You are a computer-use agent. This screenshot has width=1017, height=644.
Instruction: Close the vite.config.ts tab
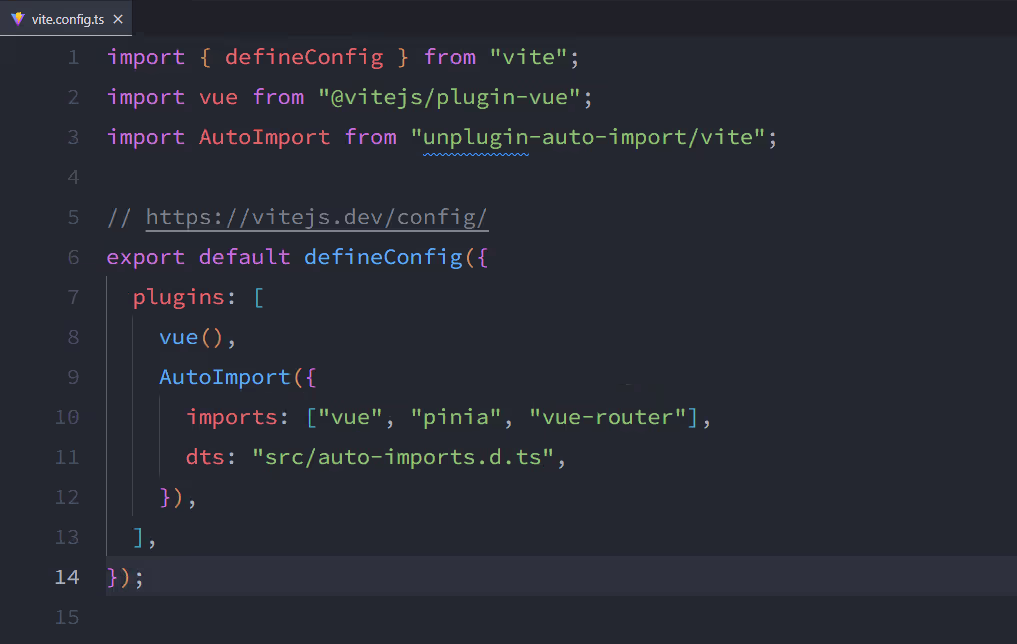coord(118,19)
